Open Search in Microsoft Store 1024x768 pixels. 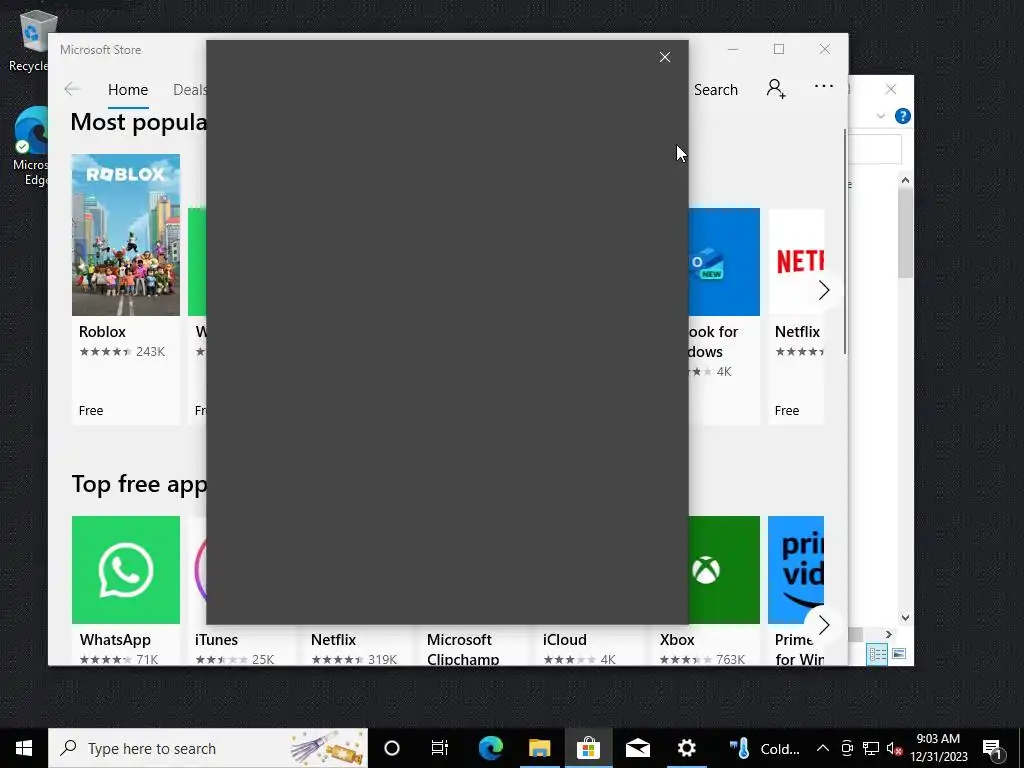click(716, 89)
